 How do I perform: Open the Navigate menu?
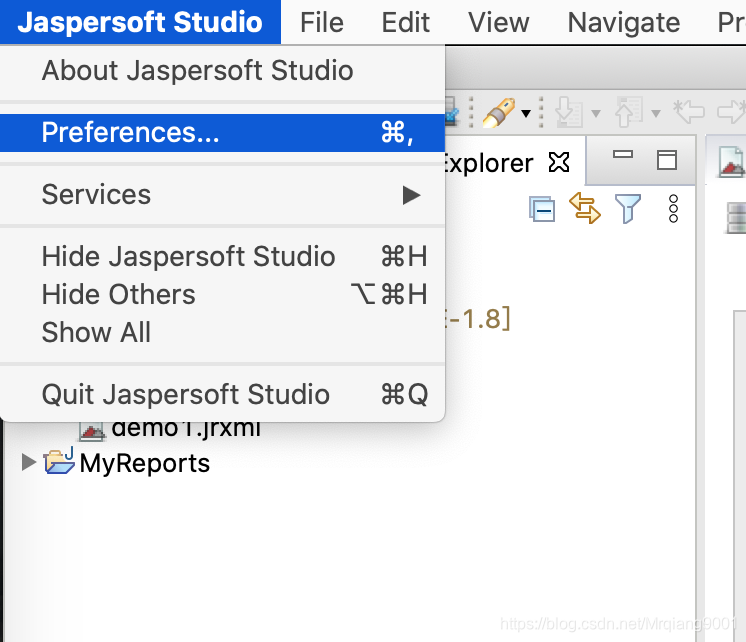click(624, 22)
